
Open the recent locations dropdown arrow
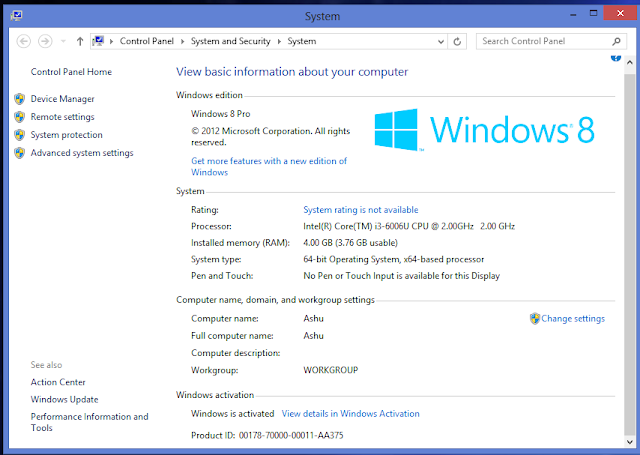tap(63, 41)
